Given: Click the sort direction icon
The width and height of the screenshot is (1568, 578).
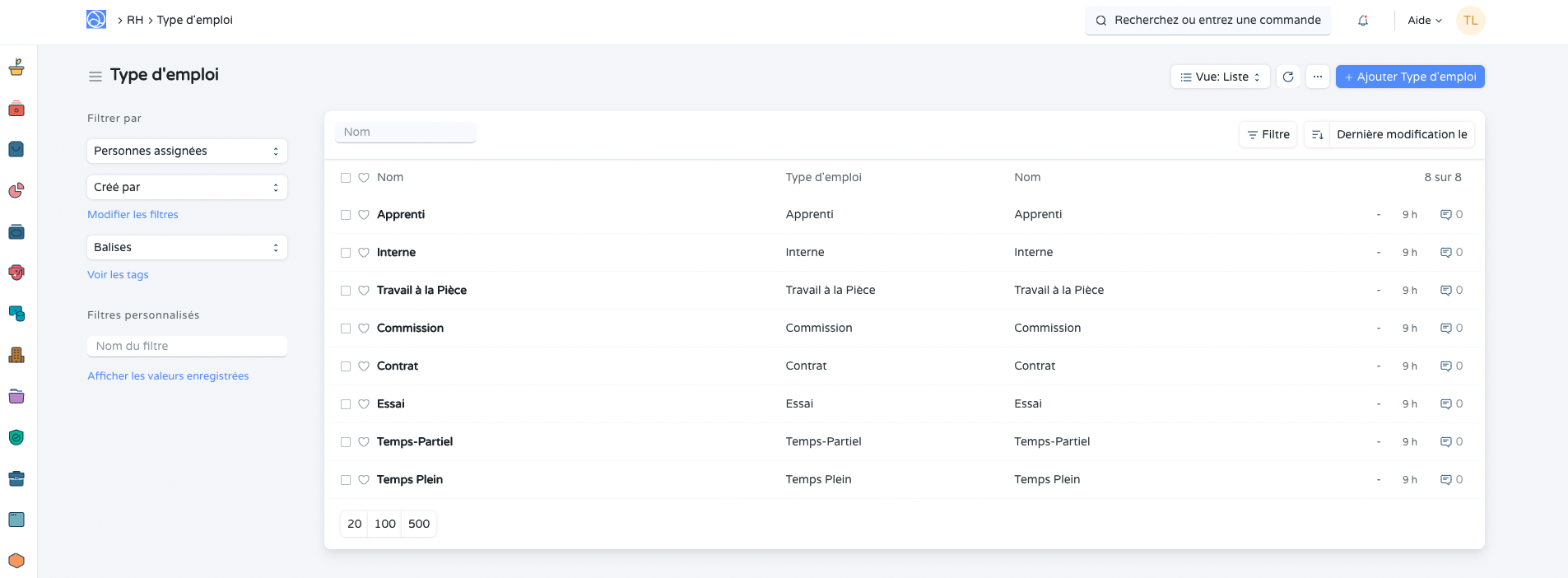Looking at the screenshot, I should click(1317, 135).
